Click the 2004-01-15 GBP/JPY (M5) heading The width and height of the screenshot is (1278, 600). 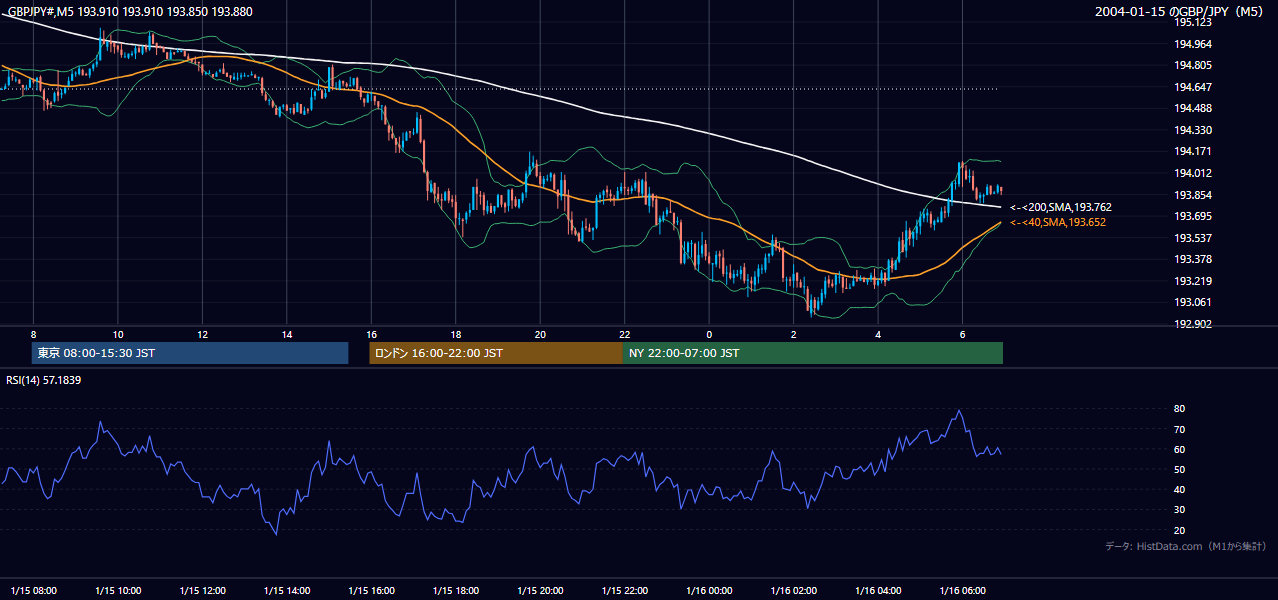[1180, 12]
